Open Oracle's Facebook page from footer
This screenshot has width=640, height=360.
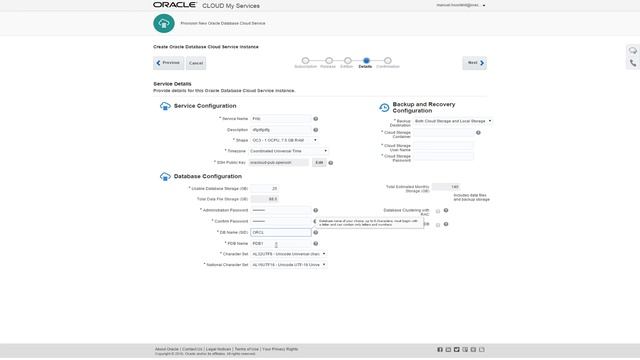click(x=440, y=349)
